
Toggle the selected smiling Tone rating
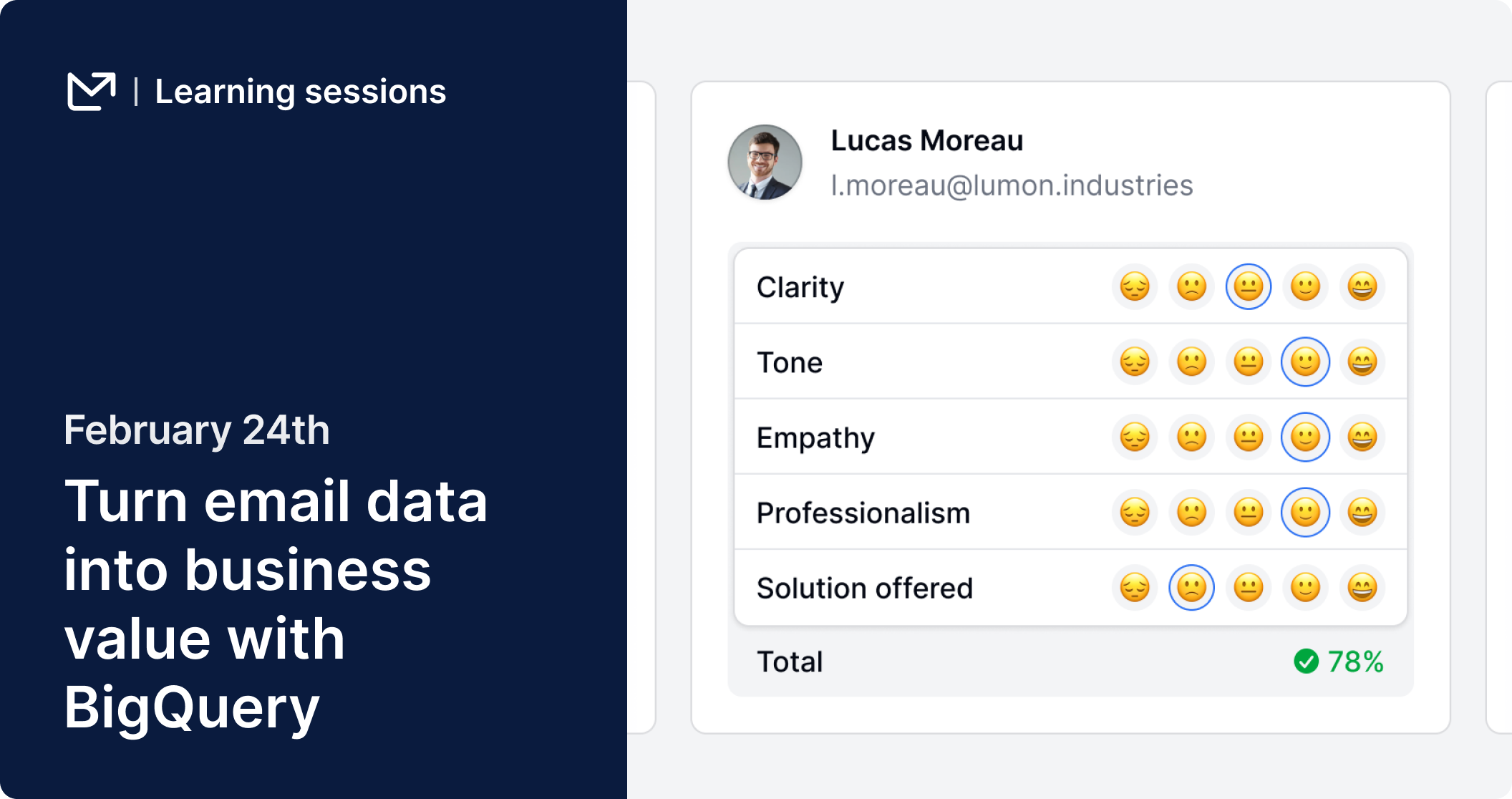[x=1305, y=362]
